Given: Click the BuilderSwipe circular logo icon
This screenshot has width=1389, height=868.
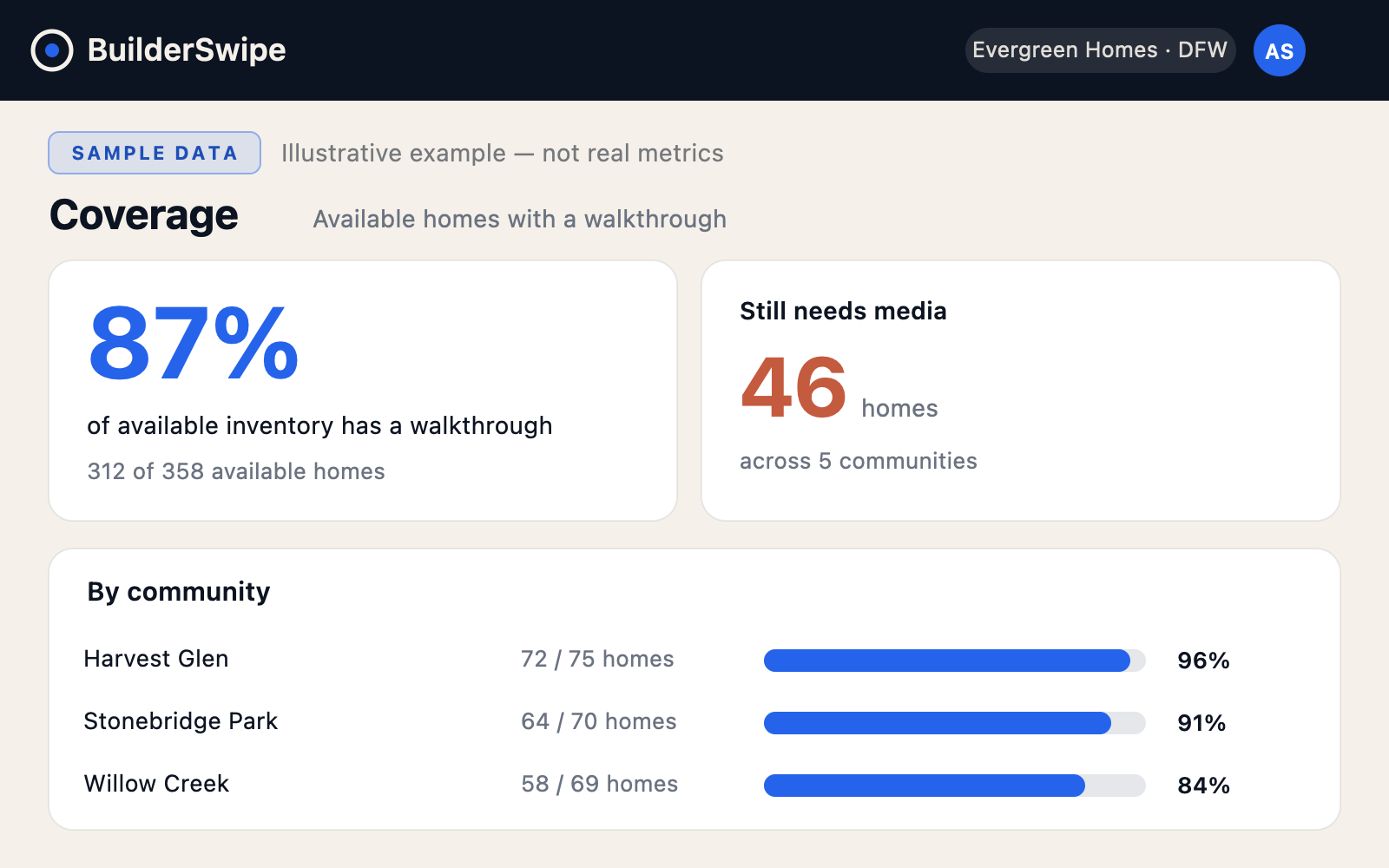Looking at the screenshot, I should (x=52, y=50).
